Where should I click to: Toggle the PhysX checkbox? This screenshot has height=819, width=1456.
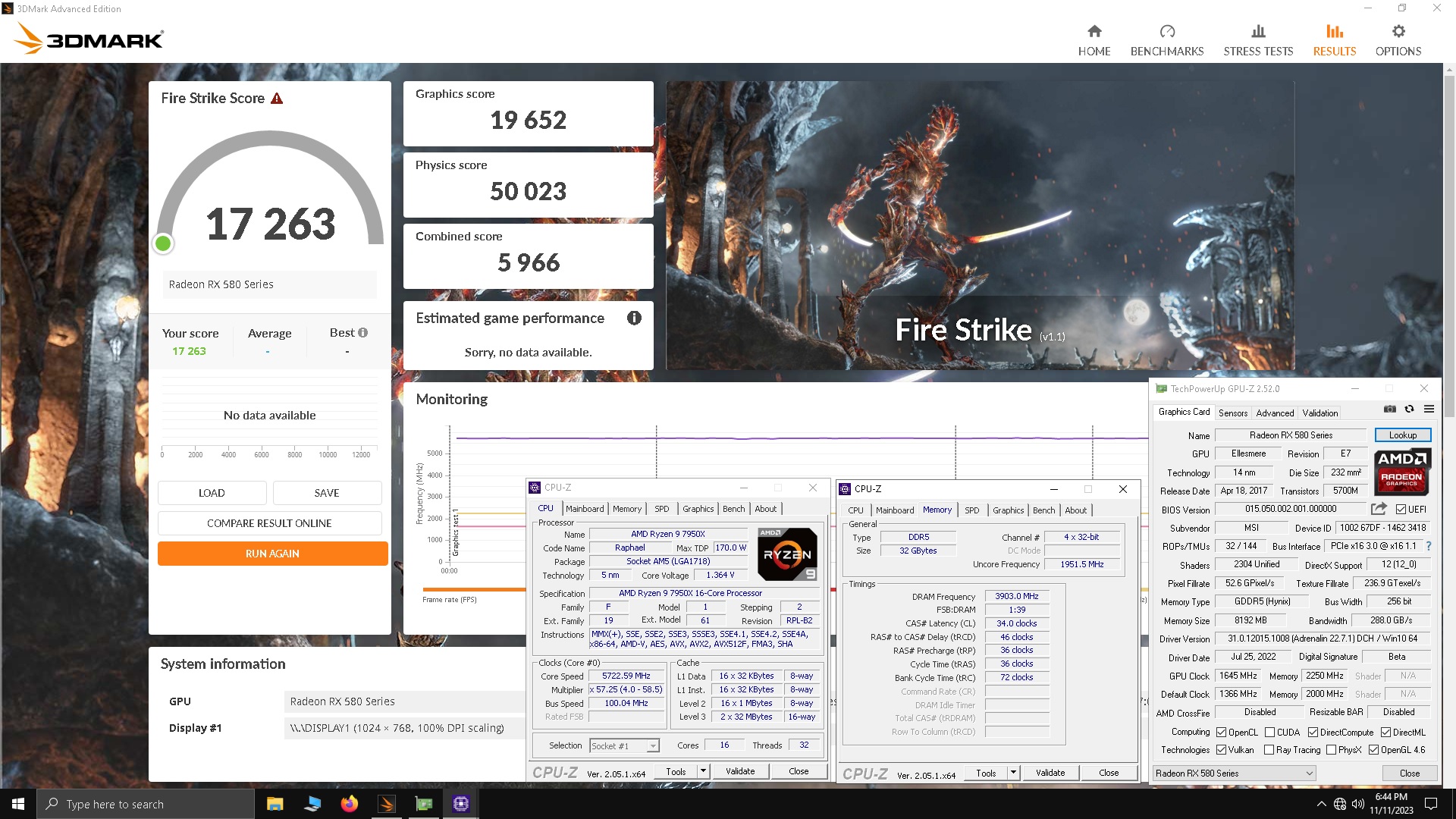(x=1331, y=750)
